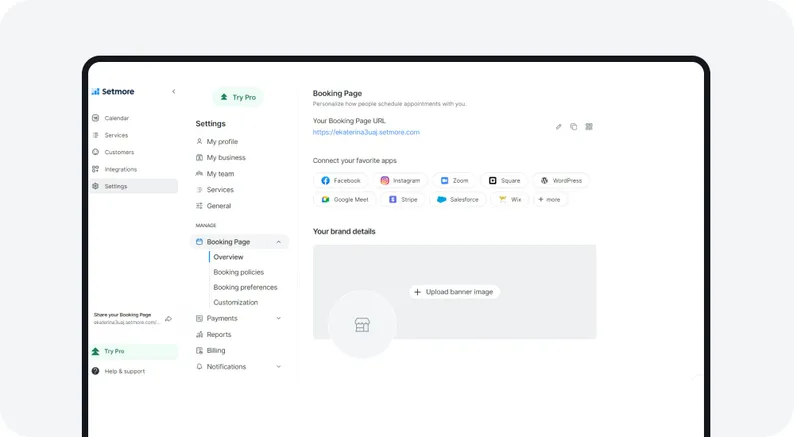Connect the Zoom app
This screenshot has width=794, height=437.
[x=454, y=181]
